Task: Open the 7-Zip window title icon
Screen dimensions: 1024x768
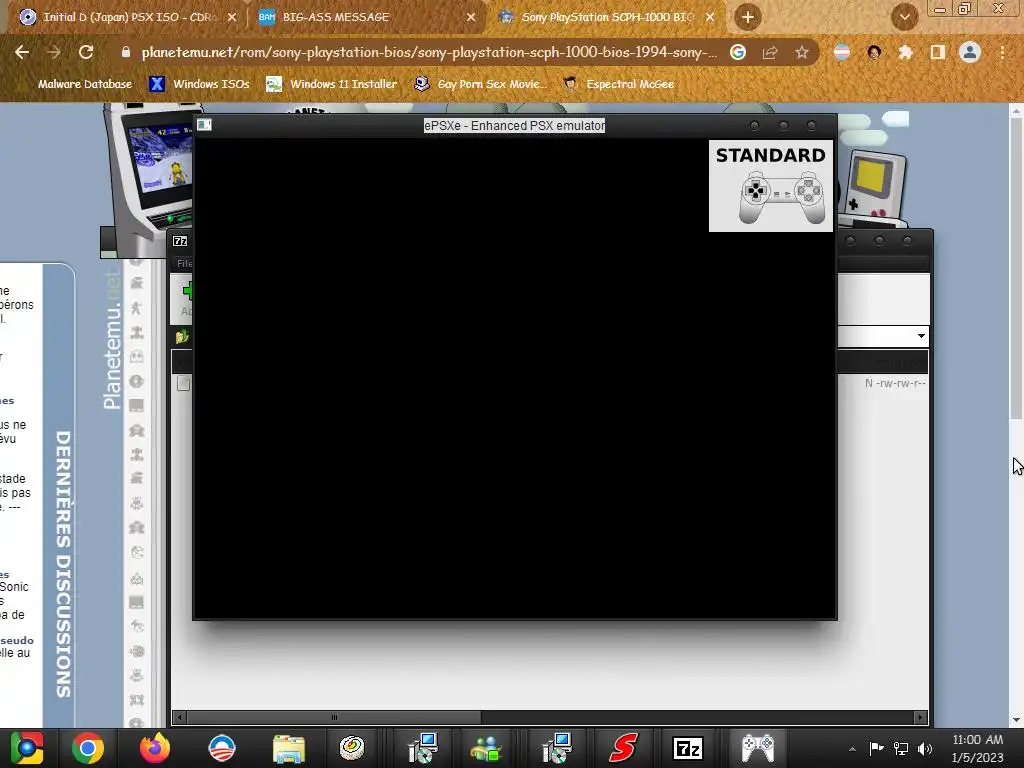Action: point(180,241)
